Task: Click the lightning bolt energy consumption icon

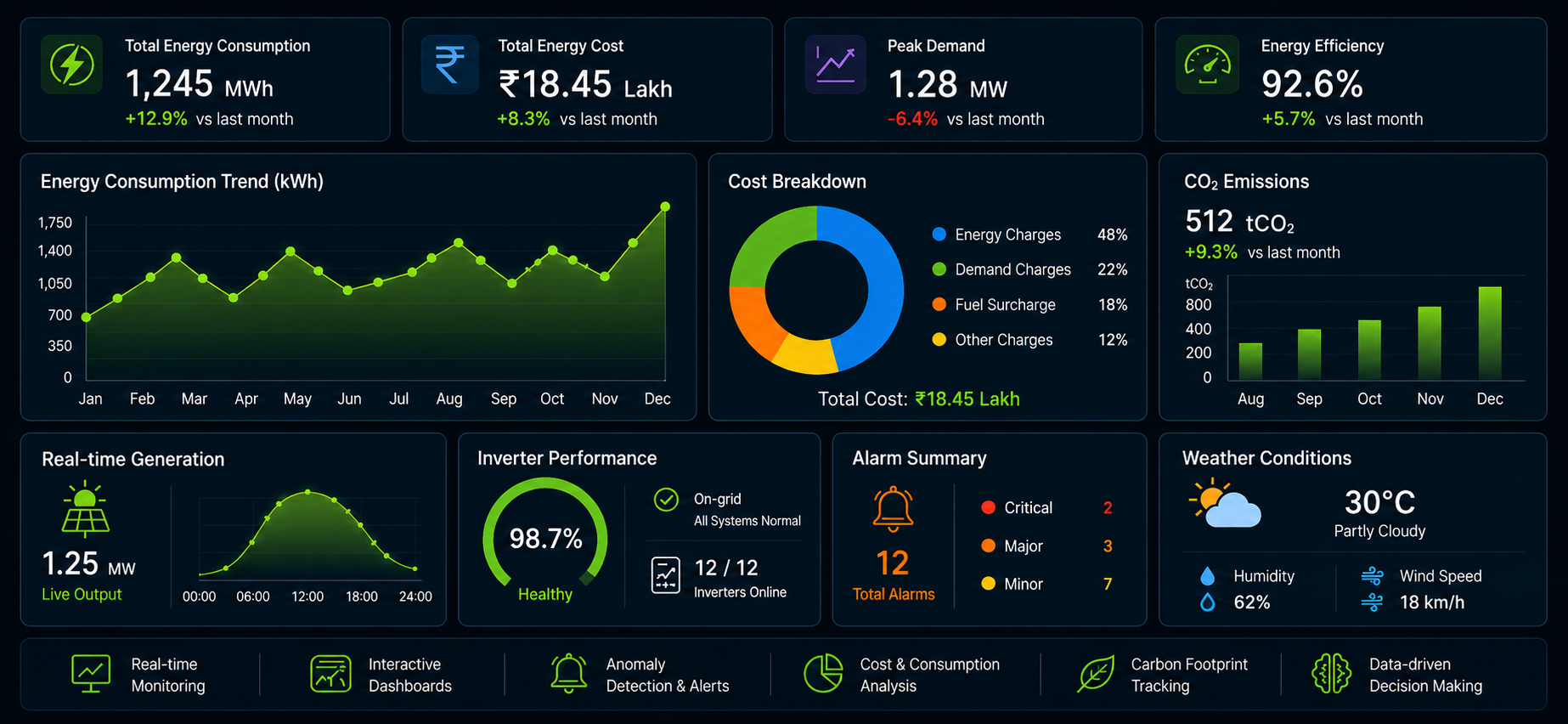Action: 72,65
